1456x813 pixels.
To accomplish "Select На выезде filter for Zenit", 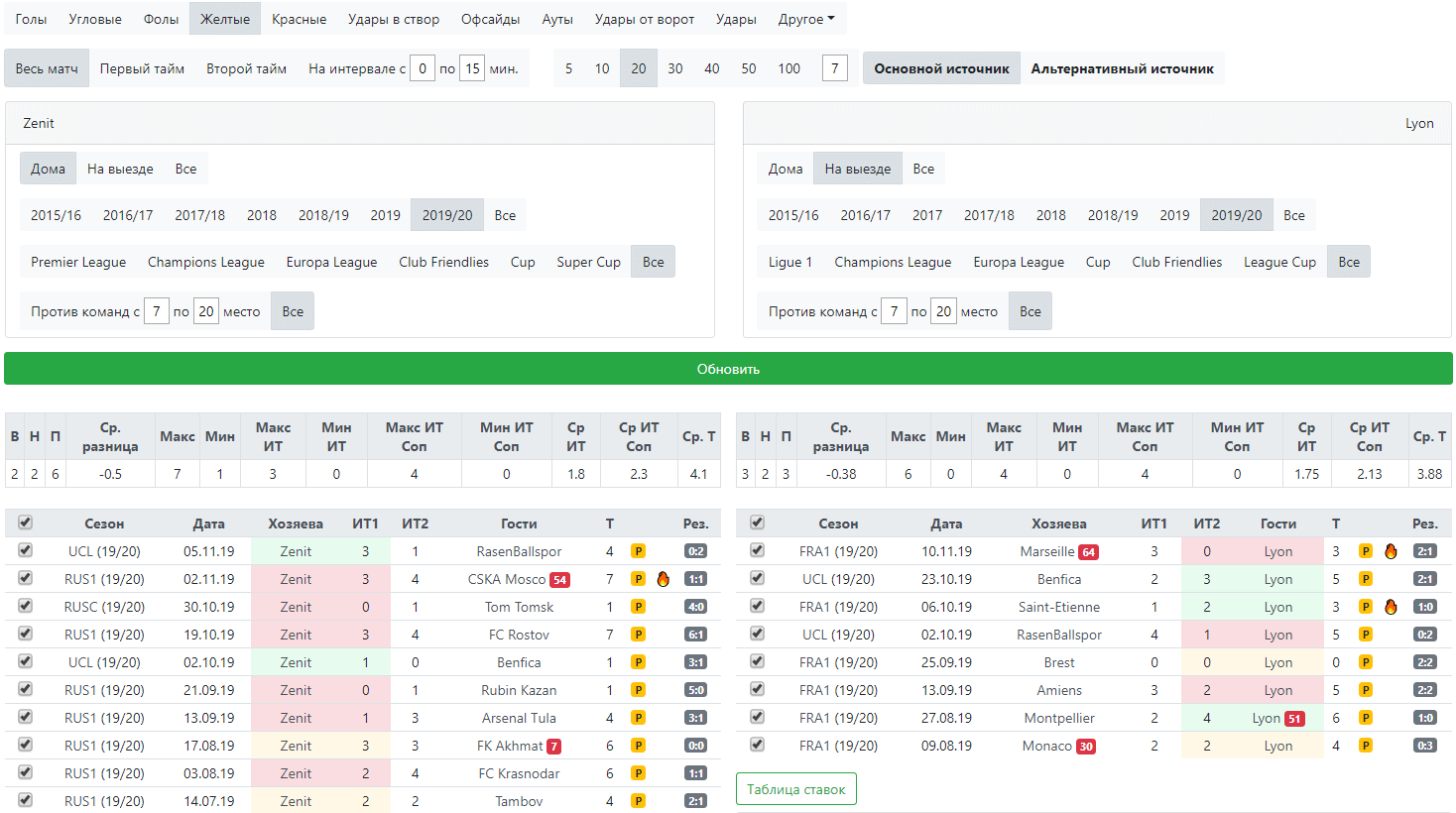I will coord(120,169).
